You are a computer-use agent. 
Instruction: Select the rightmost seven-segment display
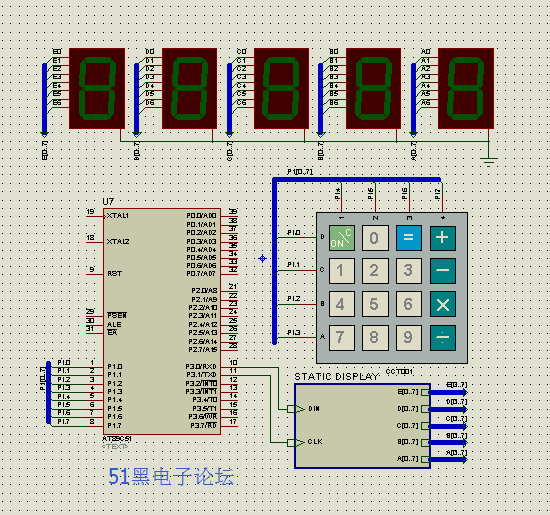click(466, 88)
